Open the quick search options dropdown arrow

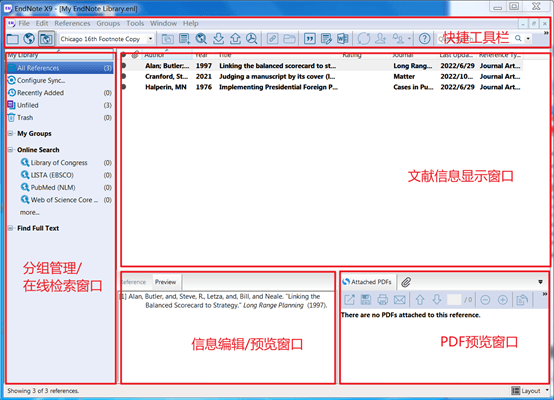[x=528, y=39]
